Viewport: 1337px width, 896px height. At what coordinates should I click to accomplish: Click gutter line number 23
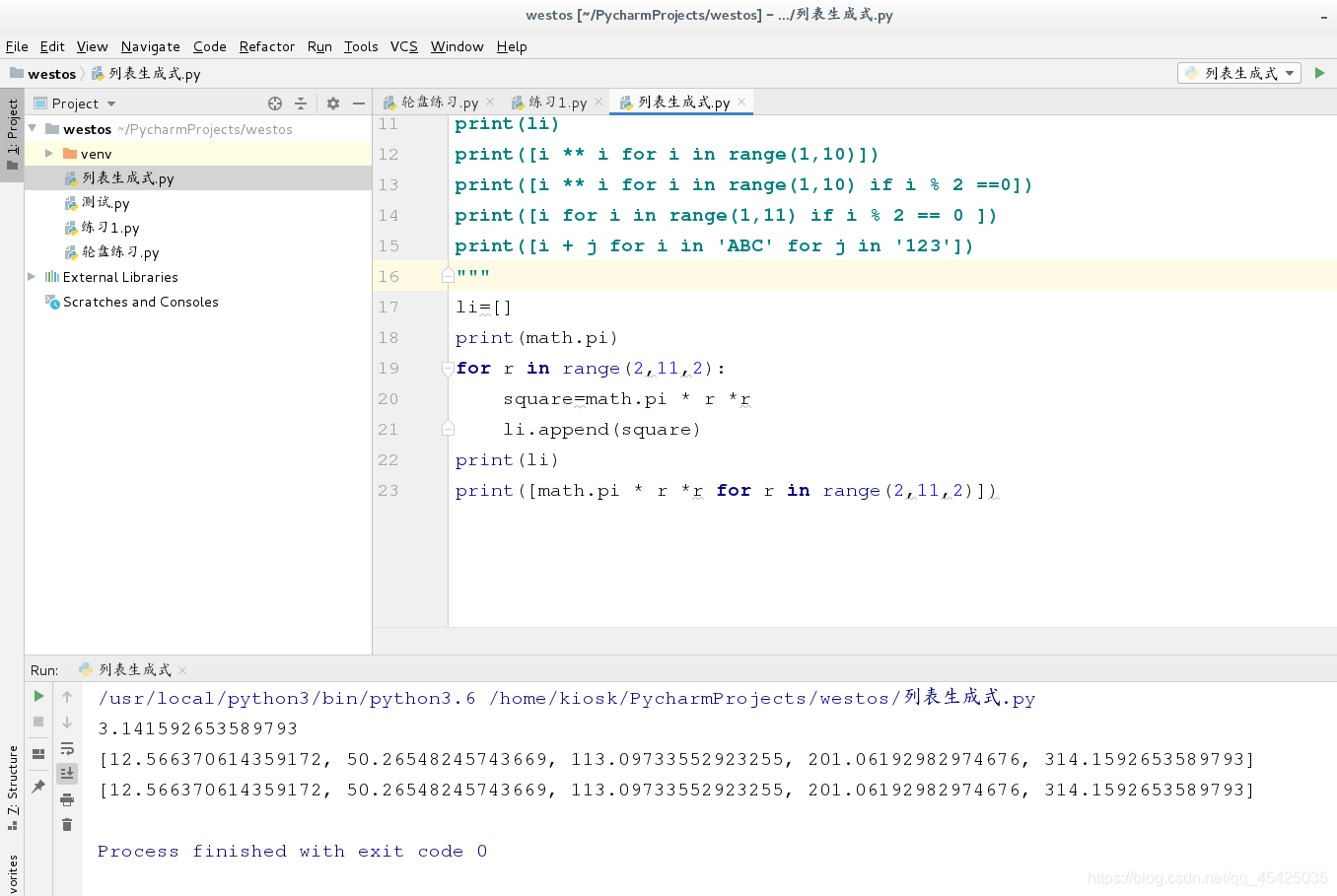click(388, 490)
